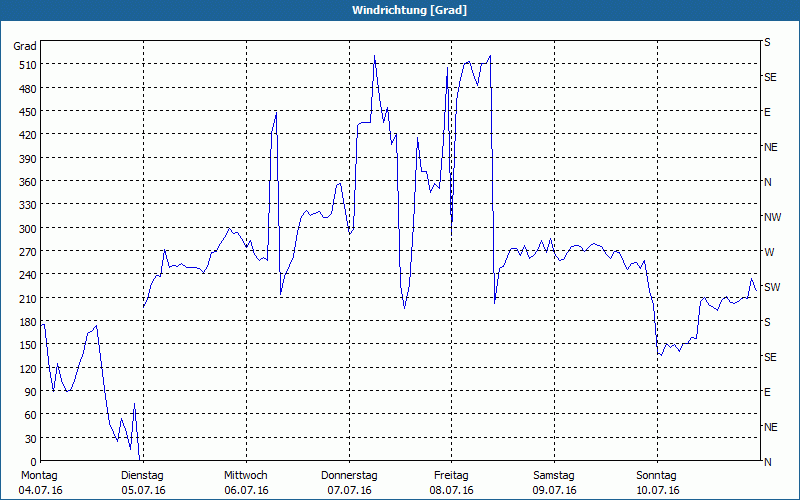Select the Dienstag 05.07.16 date label
Viewport: 800px width, 500px height.
point(143,483)
